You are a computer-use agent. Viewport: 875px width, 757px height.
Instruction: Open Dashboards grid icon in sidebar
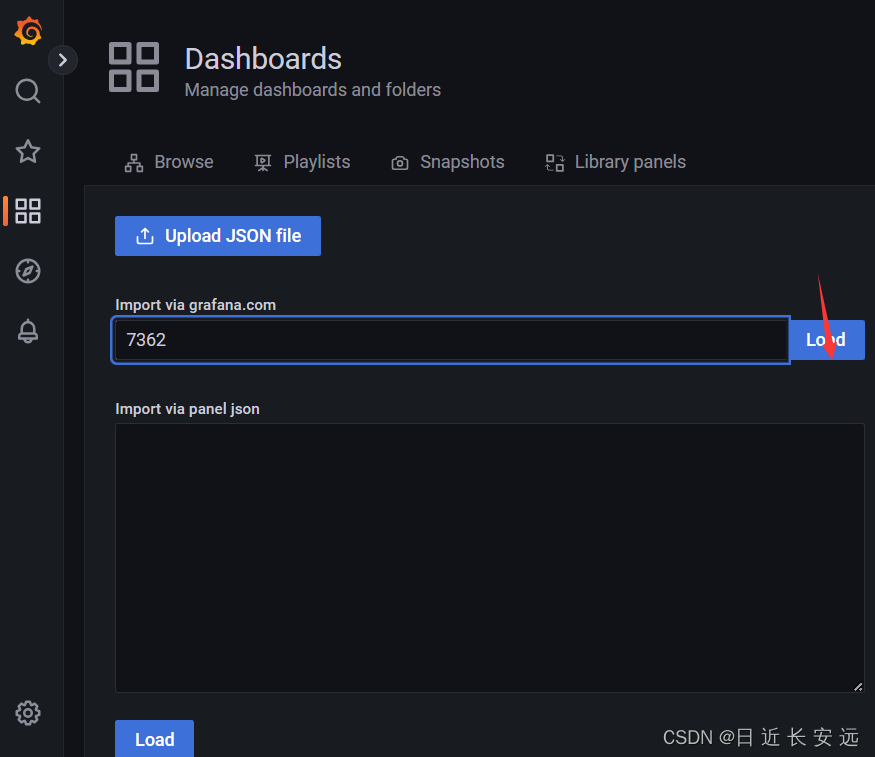pyautogui.click(x=28, y=211)
